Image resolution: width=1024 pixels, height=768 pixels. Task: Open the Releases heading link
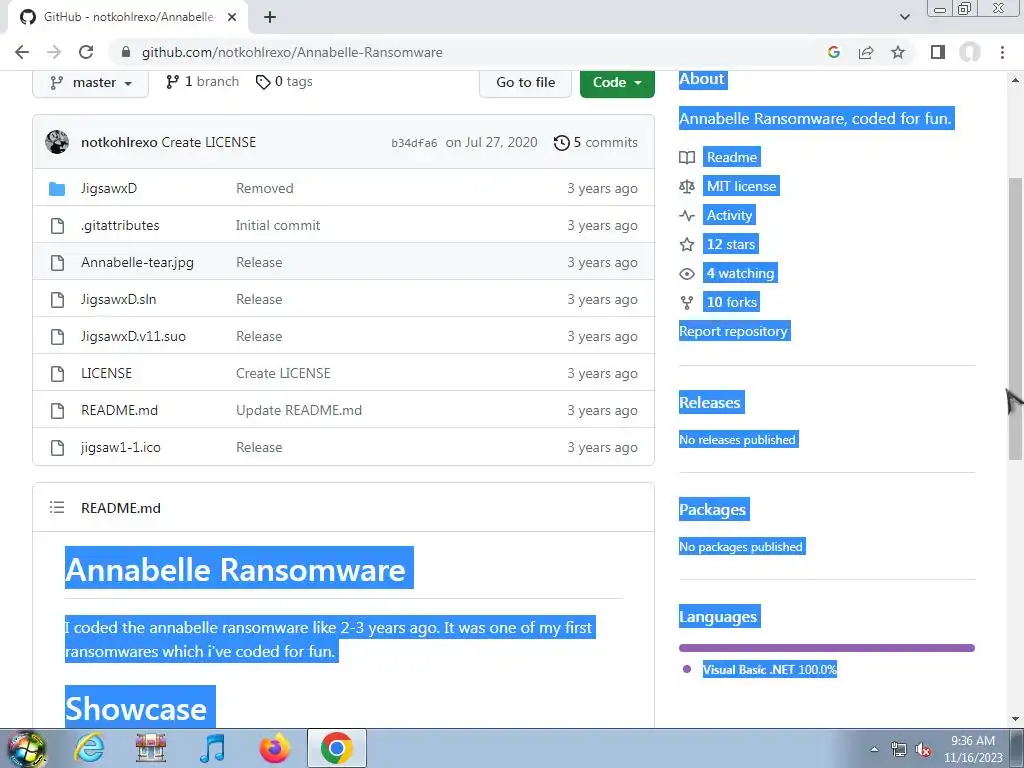coord(711,402)
